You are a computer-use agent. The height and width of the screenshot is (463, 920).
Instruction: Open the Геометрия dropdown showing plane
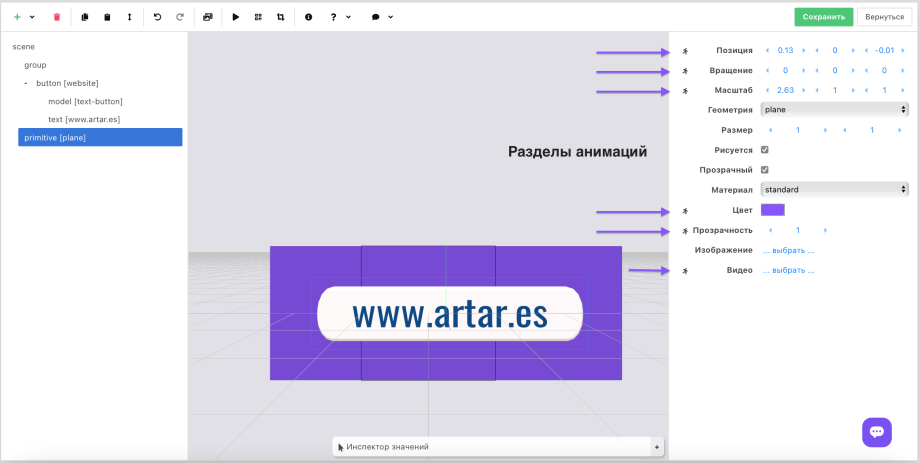(x=834, y=109)
